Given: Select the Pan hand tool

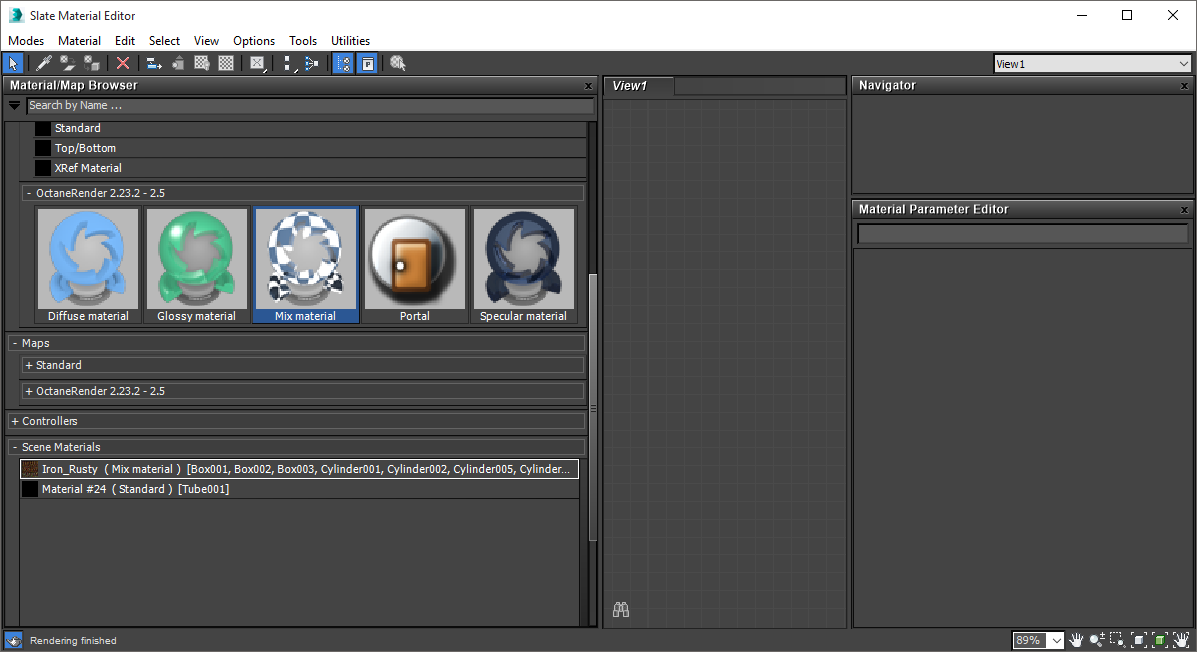Looking at the screenshot, I should tap(1076, 640).
